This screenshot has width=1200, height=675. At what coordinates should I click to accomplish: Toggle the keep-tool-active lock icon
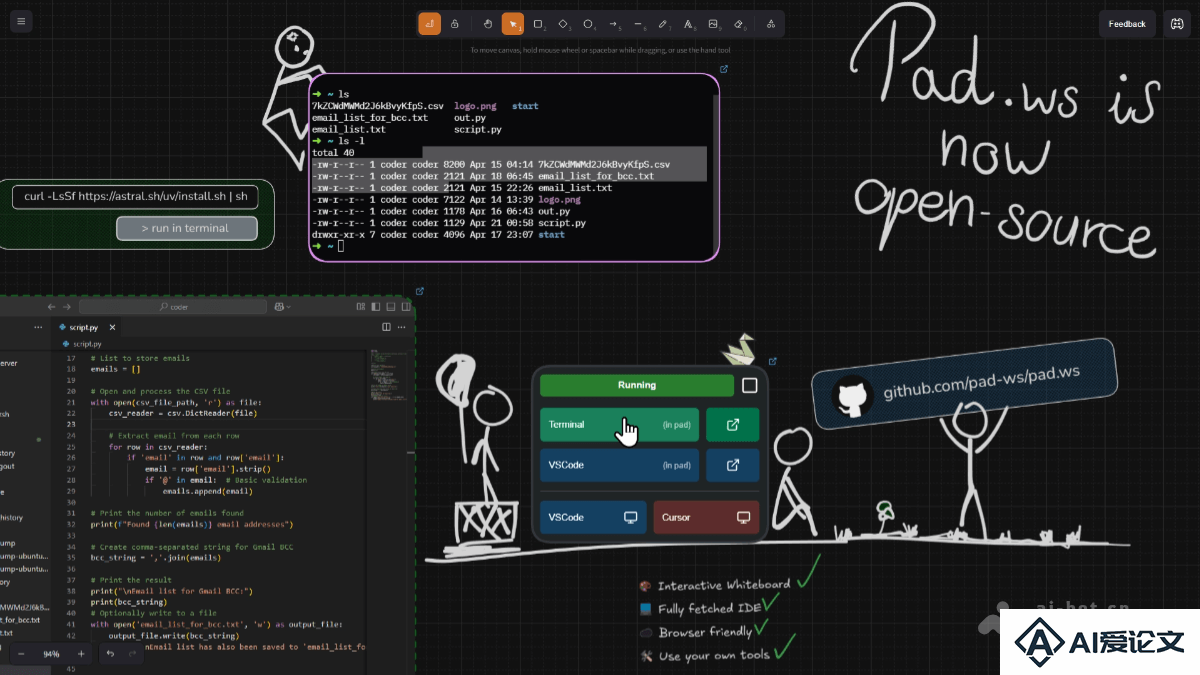point(455,23)
